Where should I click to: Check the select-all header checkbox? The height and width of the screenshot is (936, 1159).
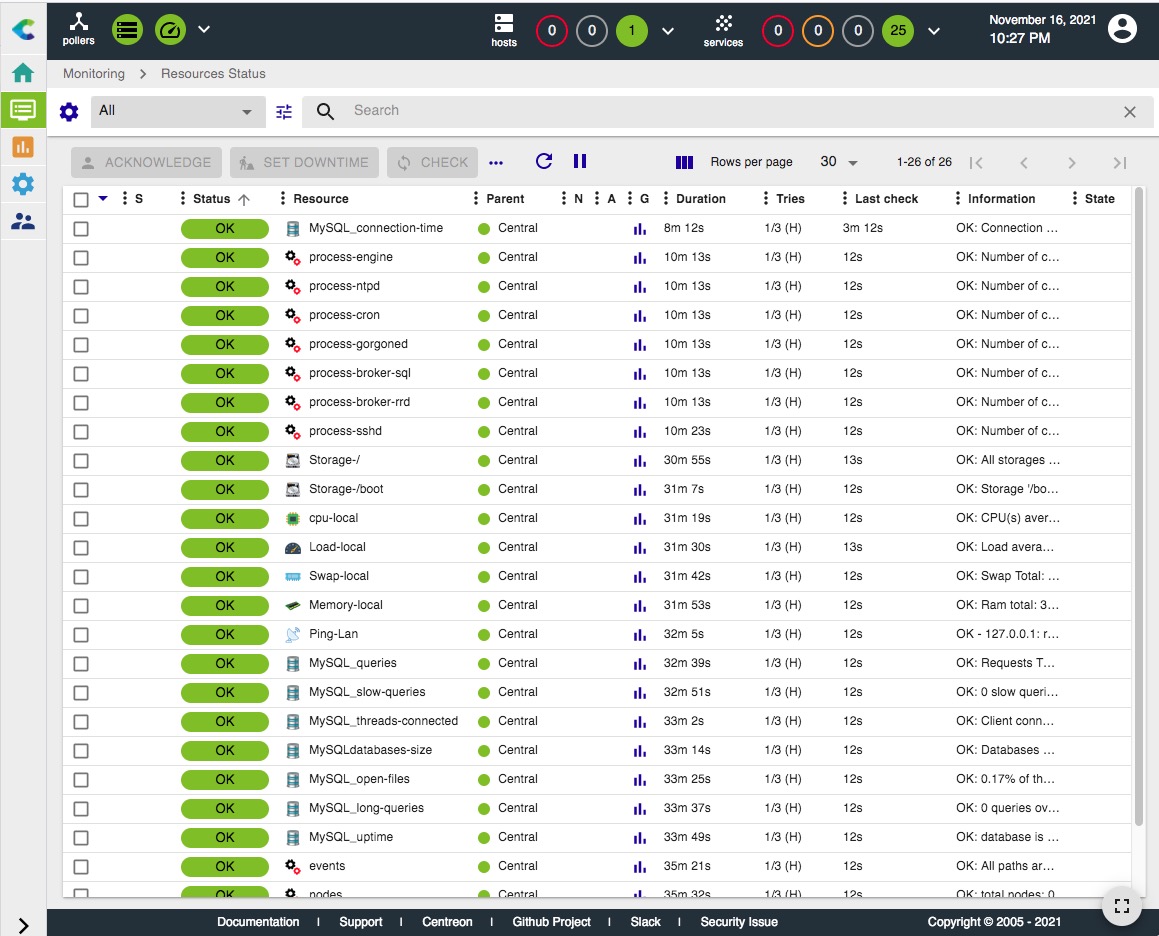(x=81, y=200)
